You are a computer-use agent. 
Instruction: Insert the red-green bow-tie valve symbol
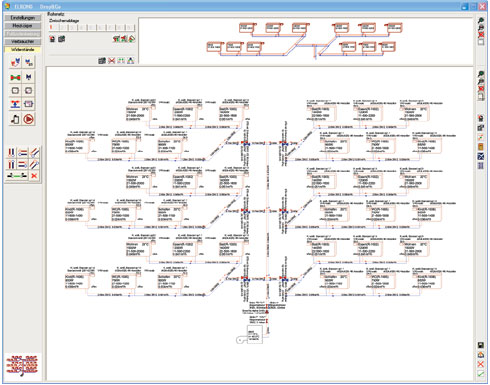coord(15,77)
